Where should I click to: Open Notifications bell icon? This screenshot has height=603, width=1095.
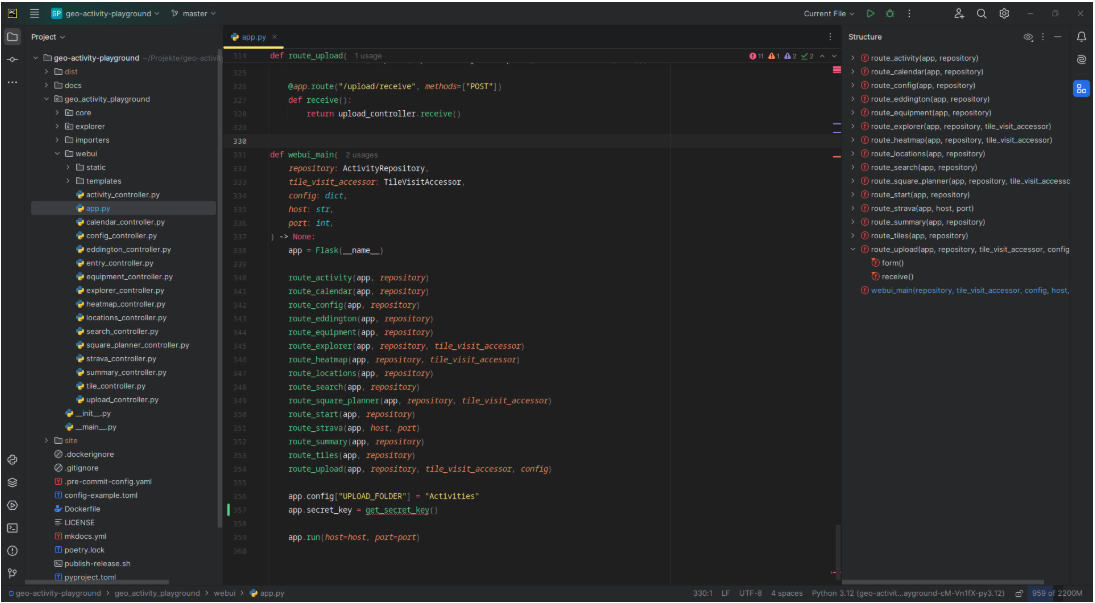click(x=1081, y=37)
